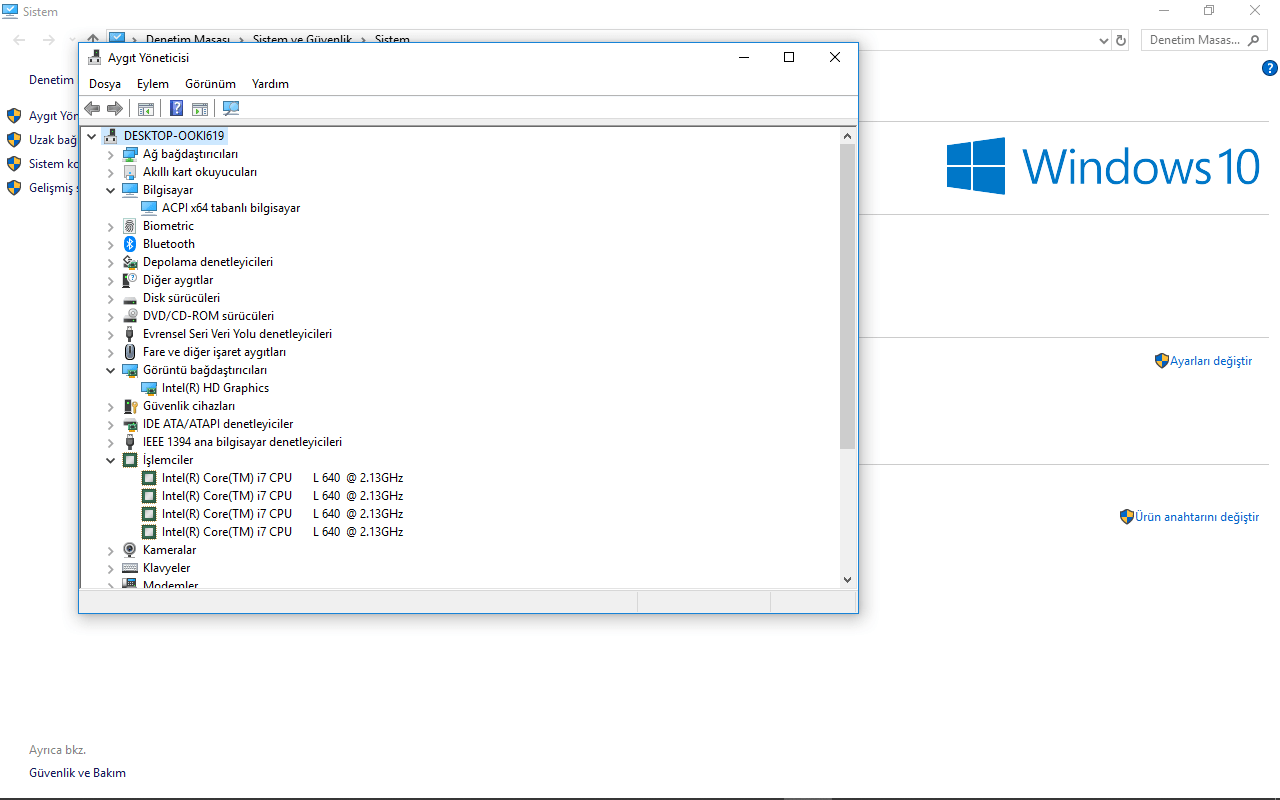Viewport: 1280px width, 800px height.
Task: Click the Gelişmiş s... link in Sistem sidebar
Action: coord(53,188)
